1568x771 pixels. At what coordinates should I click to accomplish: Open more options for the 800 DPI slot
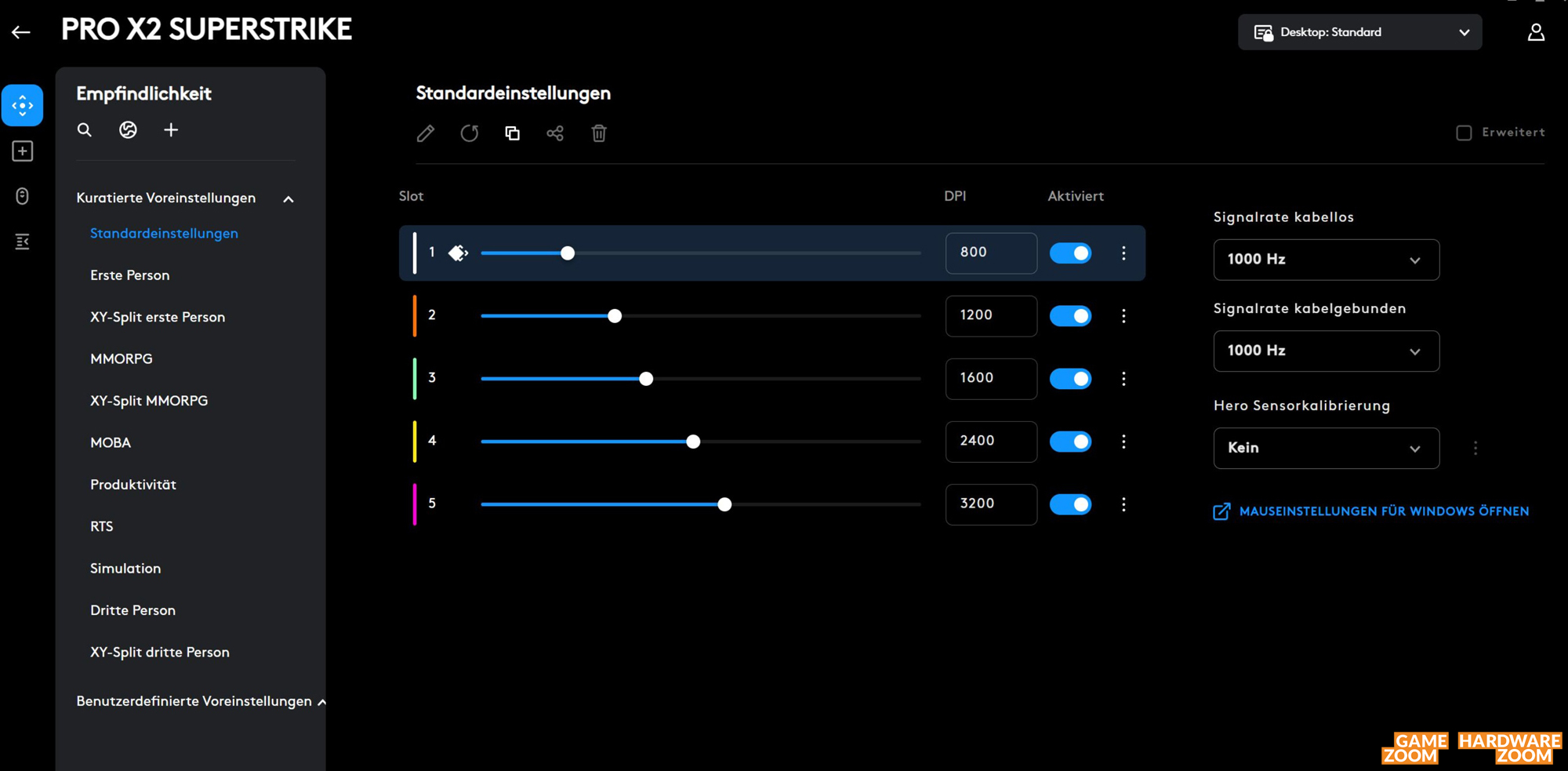coord(1123,253)
